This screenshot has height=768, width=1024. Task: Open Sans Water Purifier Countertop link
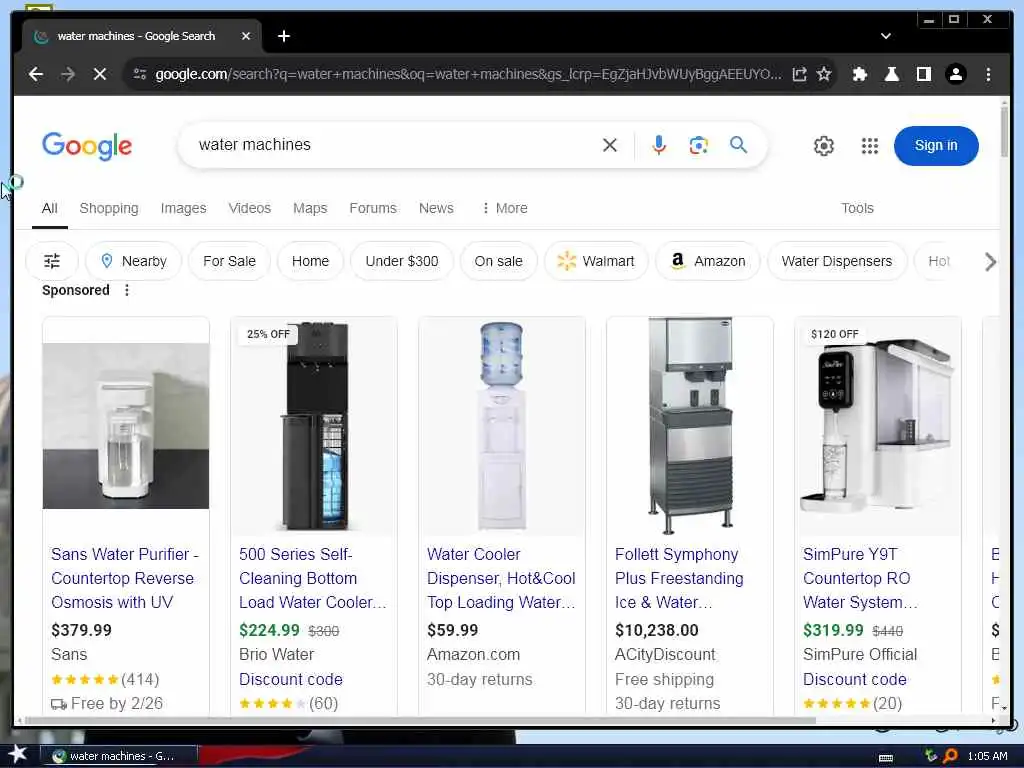125,579
